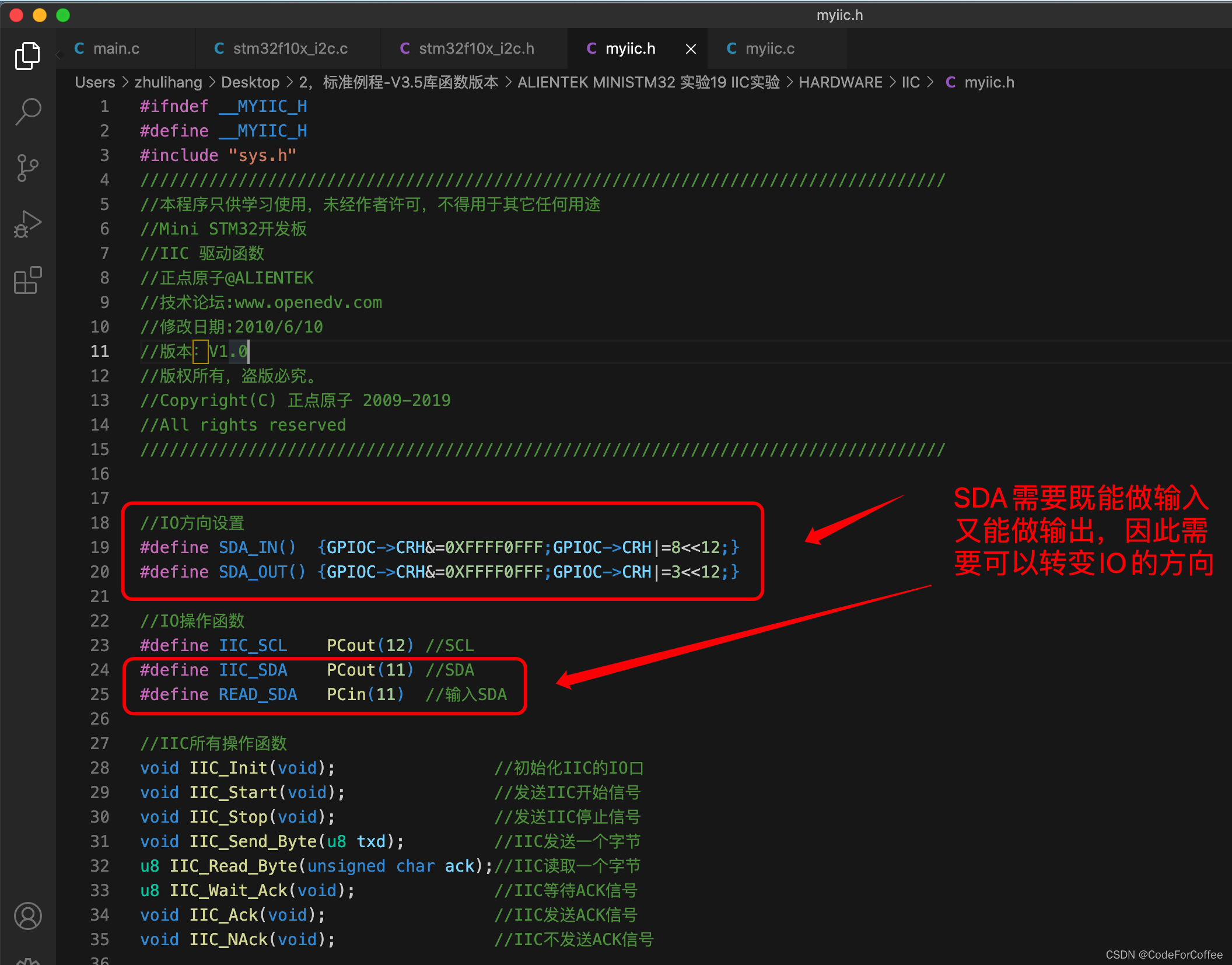The height and width of the screenshot is (965, 1232).
Task: Switch to the myiic.c tab
Action: (769, 48)
